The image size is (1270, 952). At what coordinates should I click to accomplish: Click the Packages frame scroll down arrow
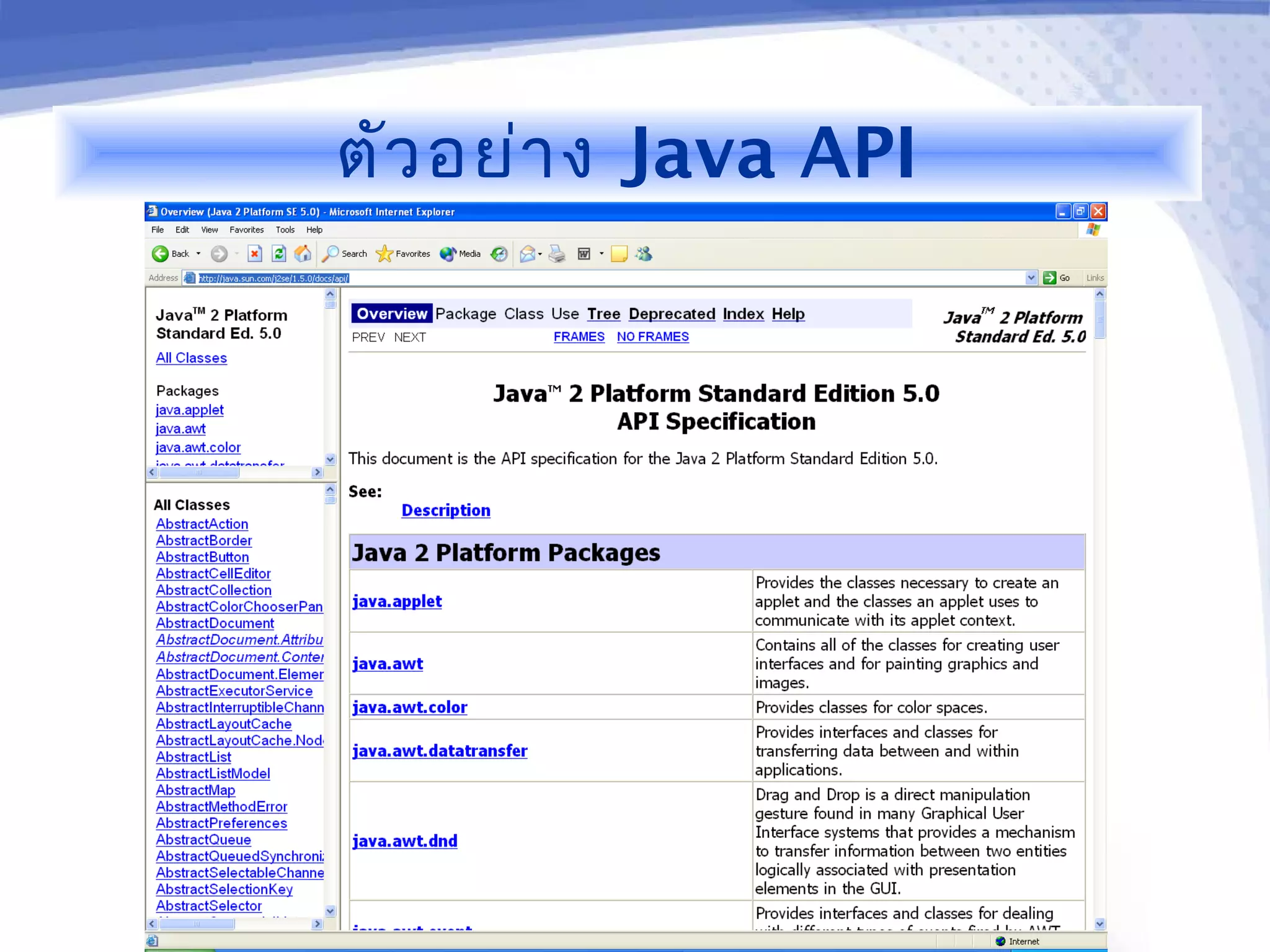coord(330,459)
